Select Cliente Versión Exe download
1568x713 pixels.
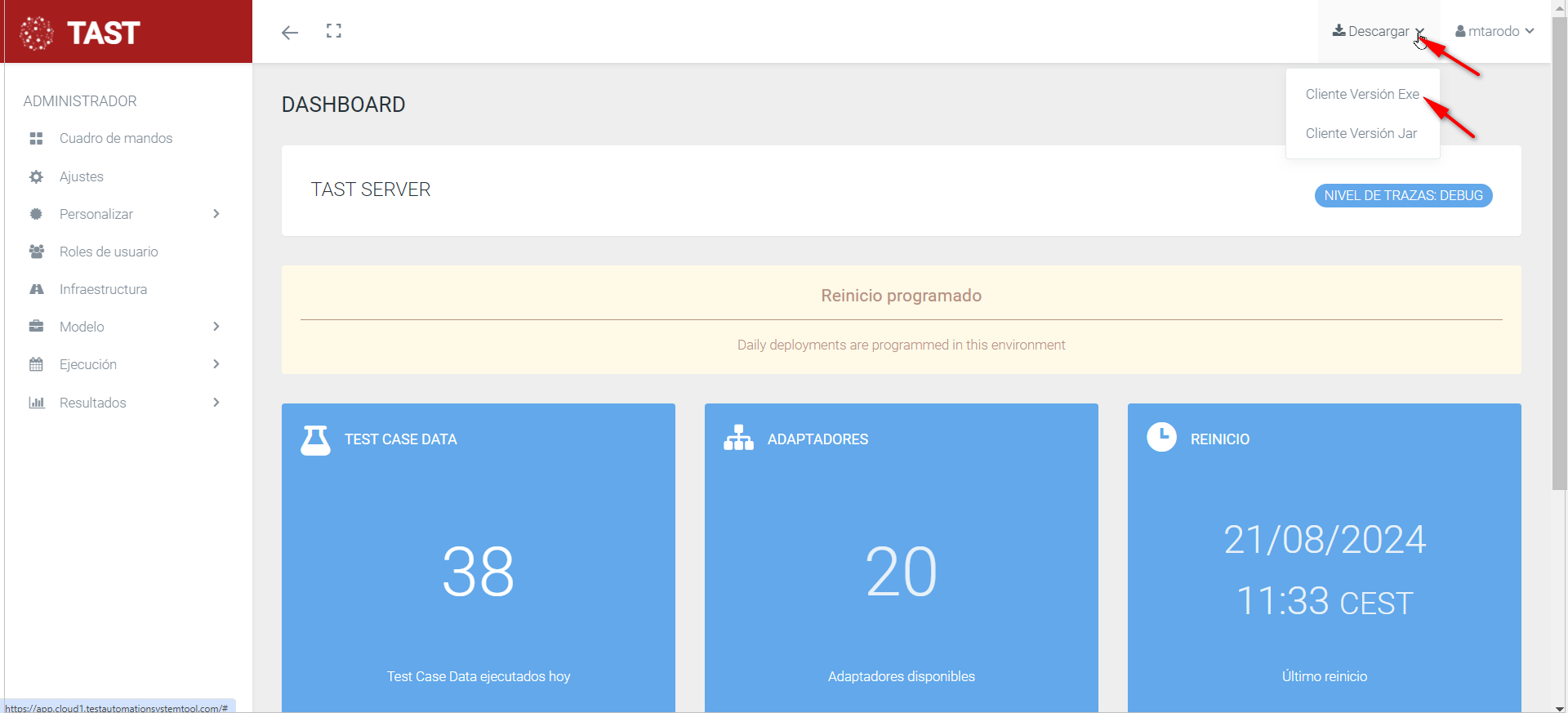point(1361,94)
